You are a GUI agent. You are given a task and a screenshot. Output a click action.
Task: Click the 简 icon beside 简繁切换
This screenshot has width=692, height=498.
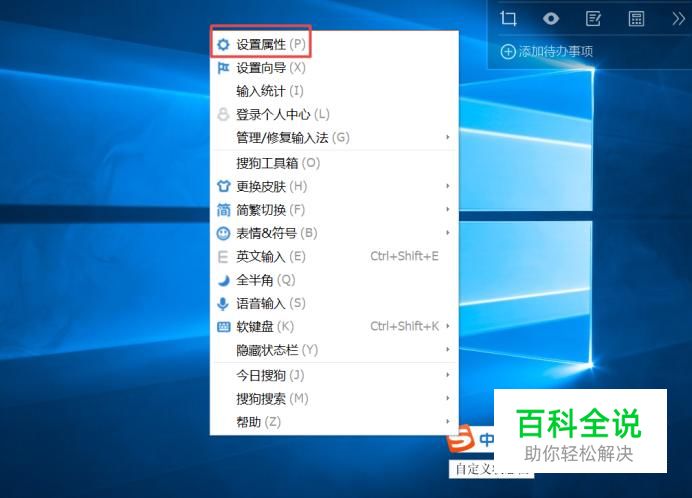click(x=223, y=210)
